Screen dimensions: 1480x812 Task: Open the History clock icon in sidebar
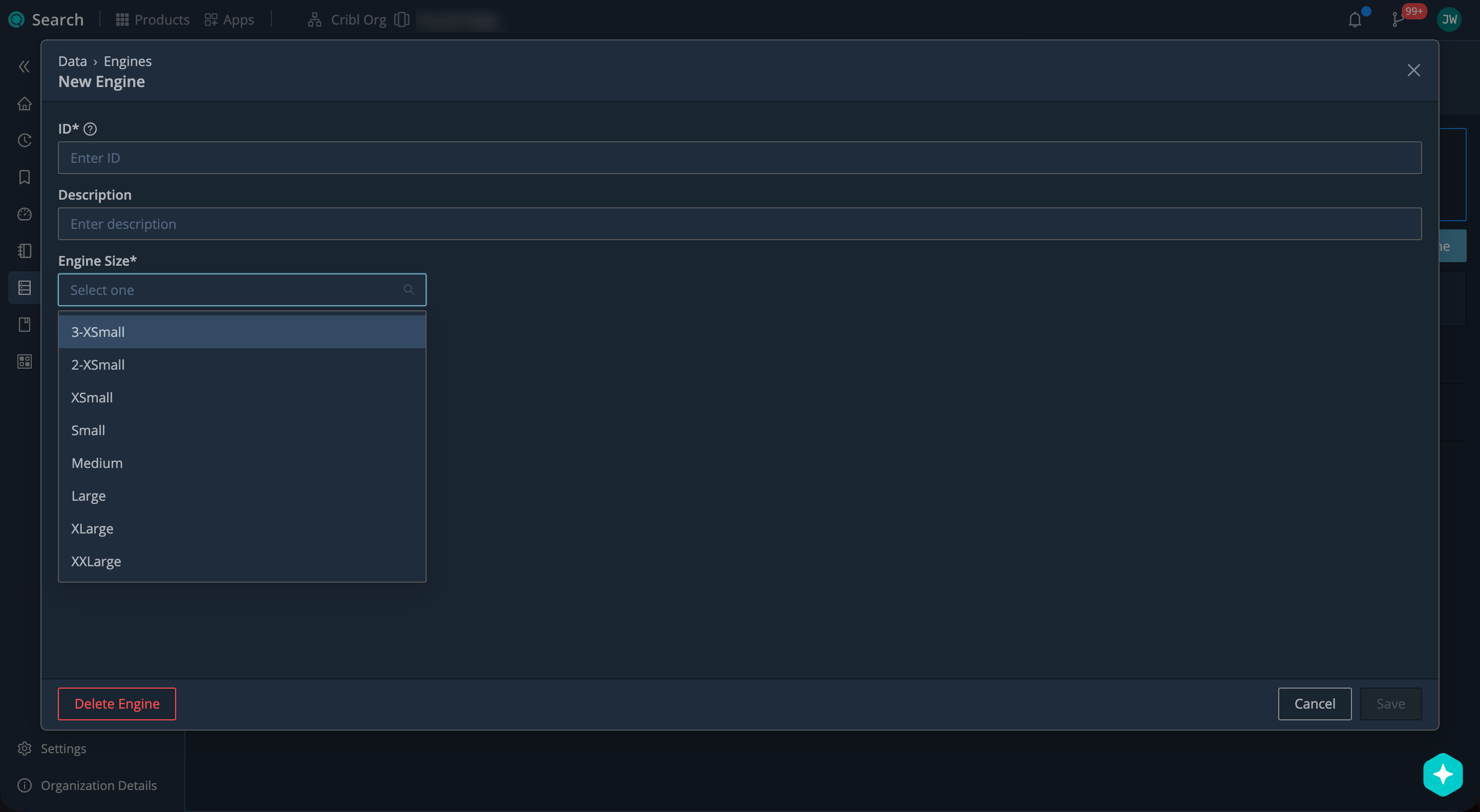coord(24,140)
